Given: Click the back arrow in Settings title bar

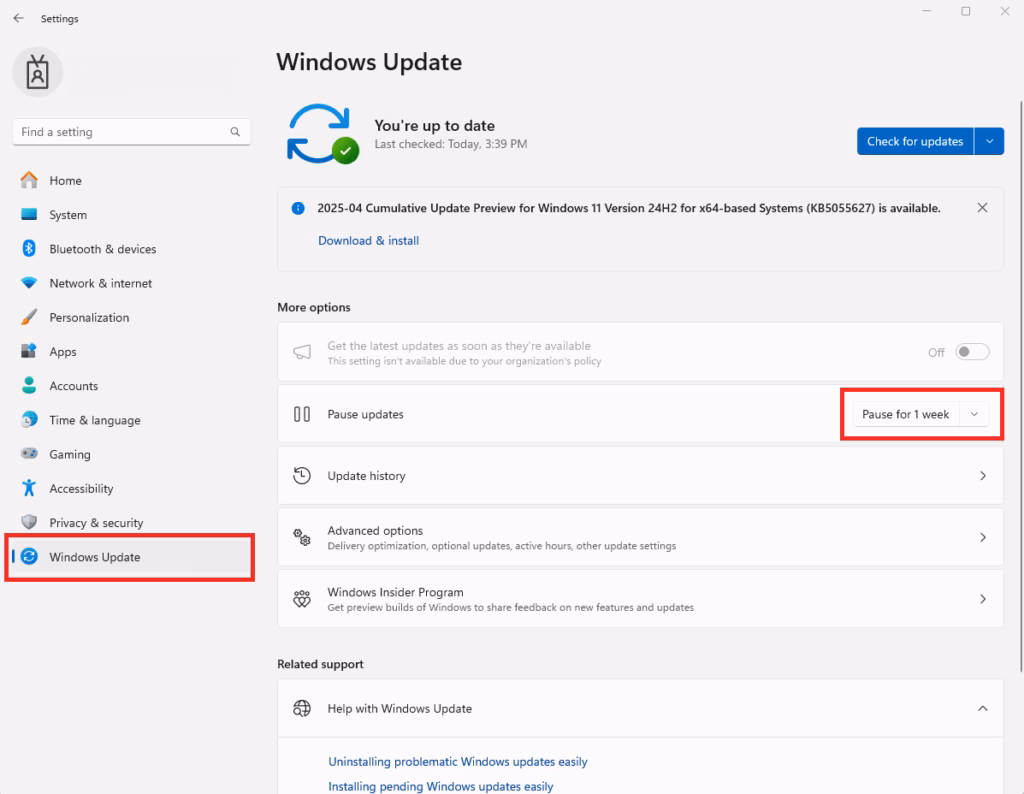Looking at the screenshot, I should (18, 18).
